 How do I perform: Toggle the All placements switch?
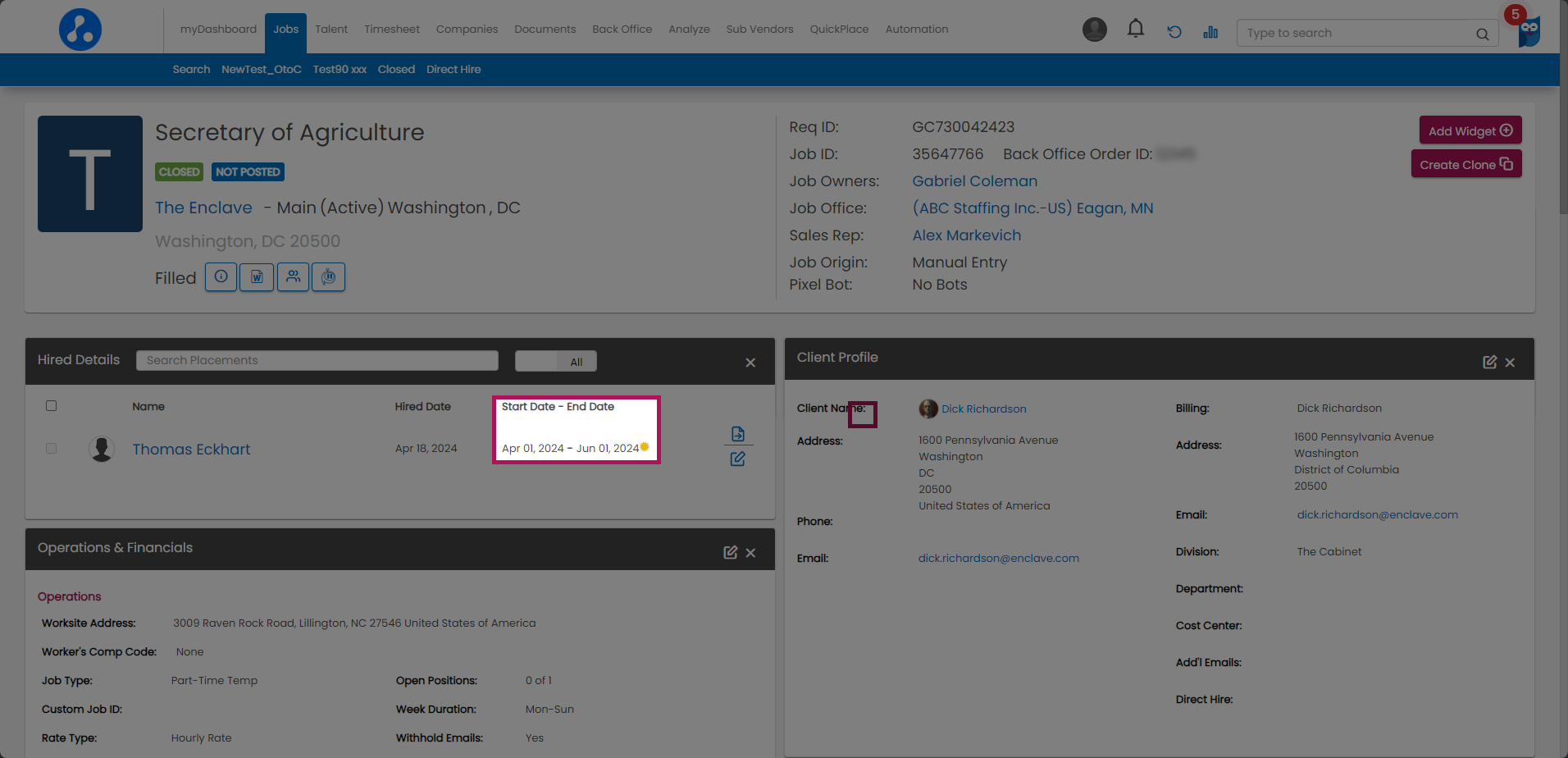pyautogui.click(x=555, y=362)
